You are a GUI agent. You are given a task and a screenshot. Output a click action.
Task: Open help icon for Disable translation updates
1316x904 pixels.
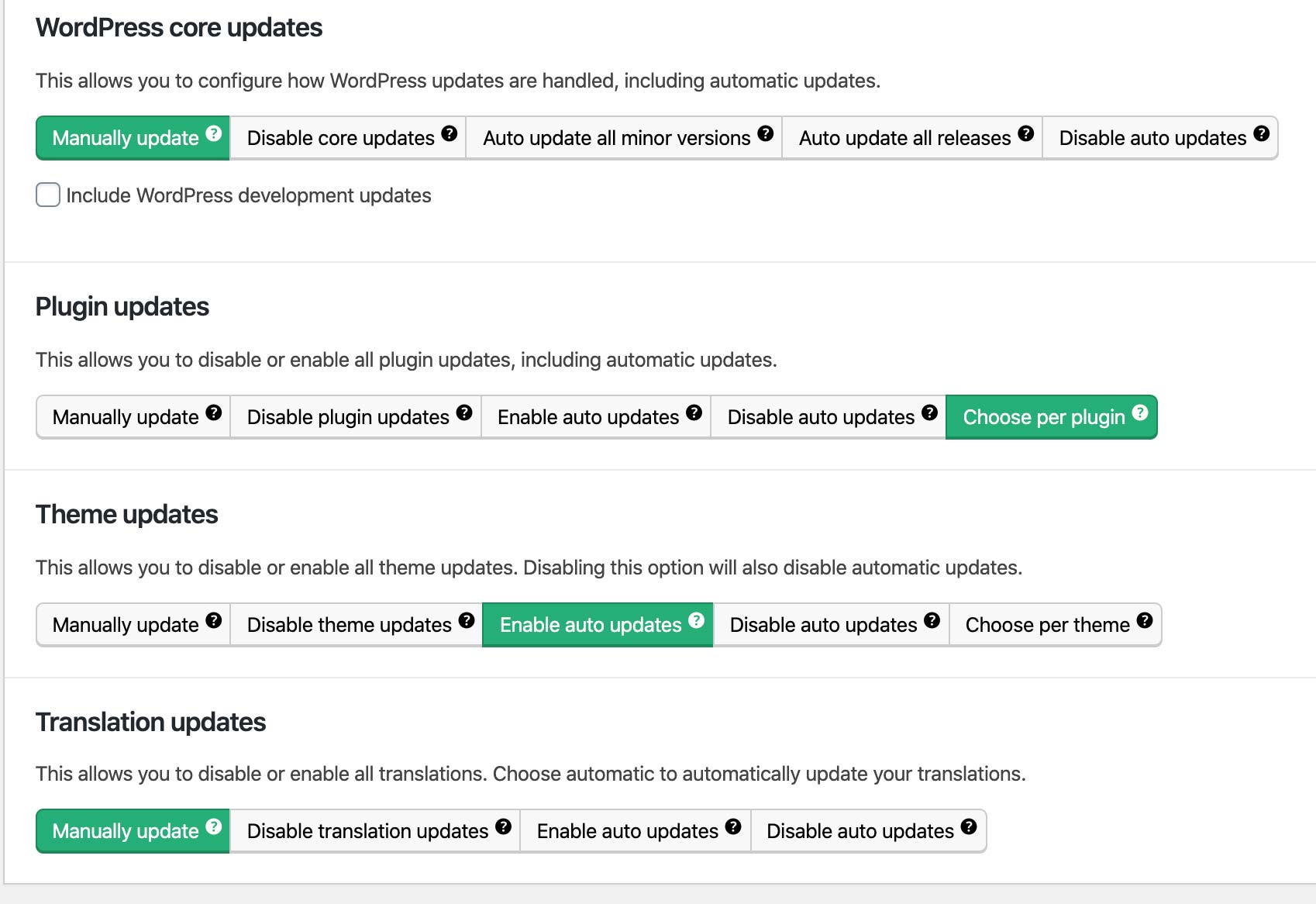[504, 826]
